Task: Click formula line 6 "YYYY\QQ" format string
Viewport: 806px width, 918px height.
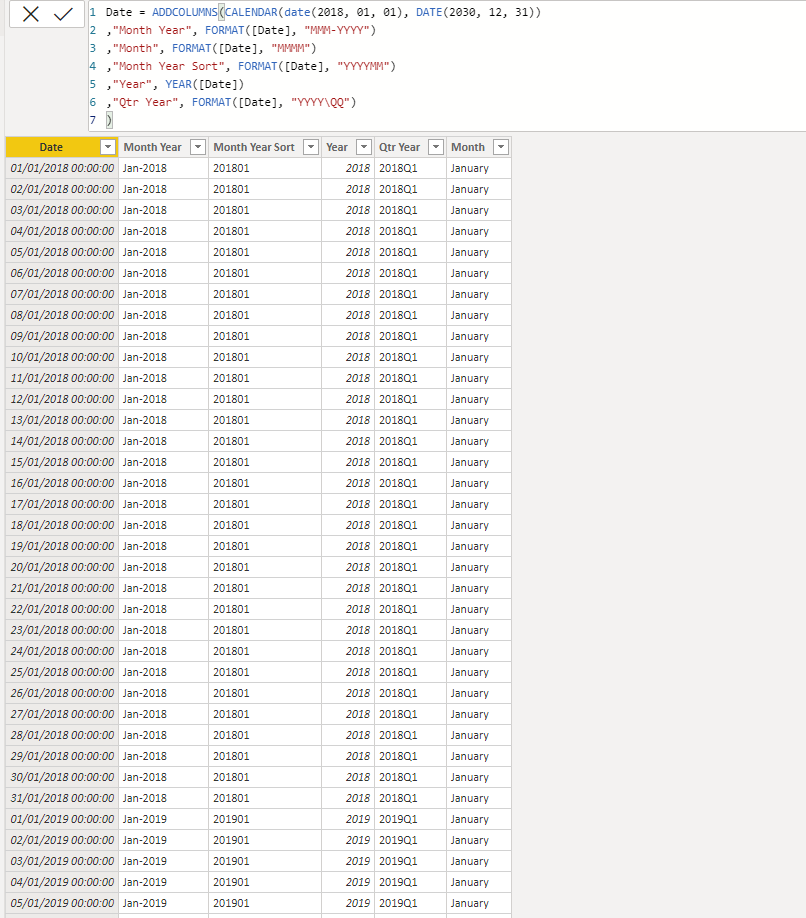Action: pos(320,102)
